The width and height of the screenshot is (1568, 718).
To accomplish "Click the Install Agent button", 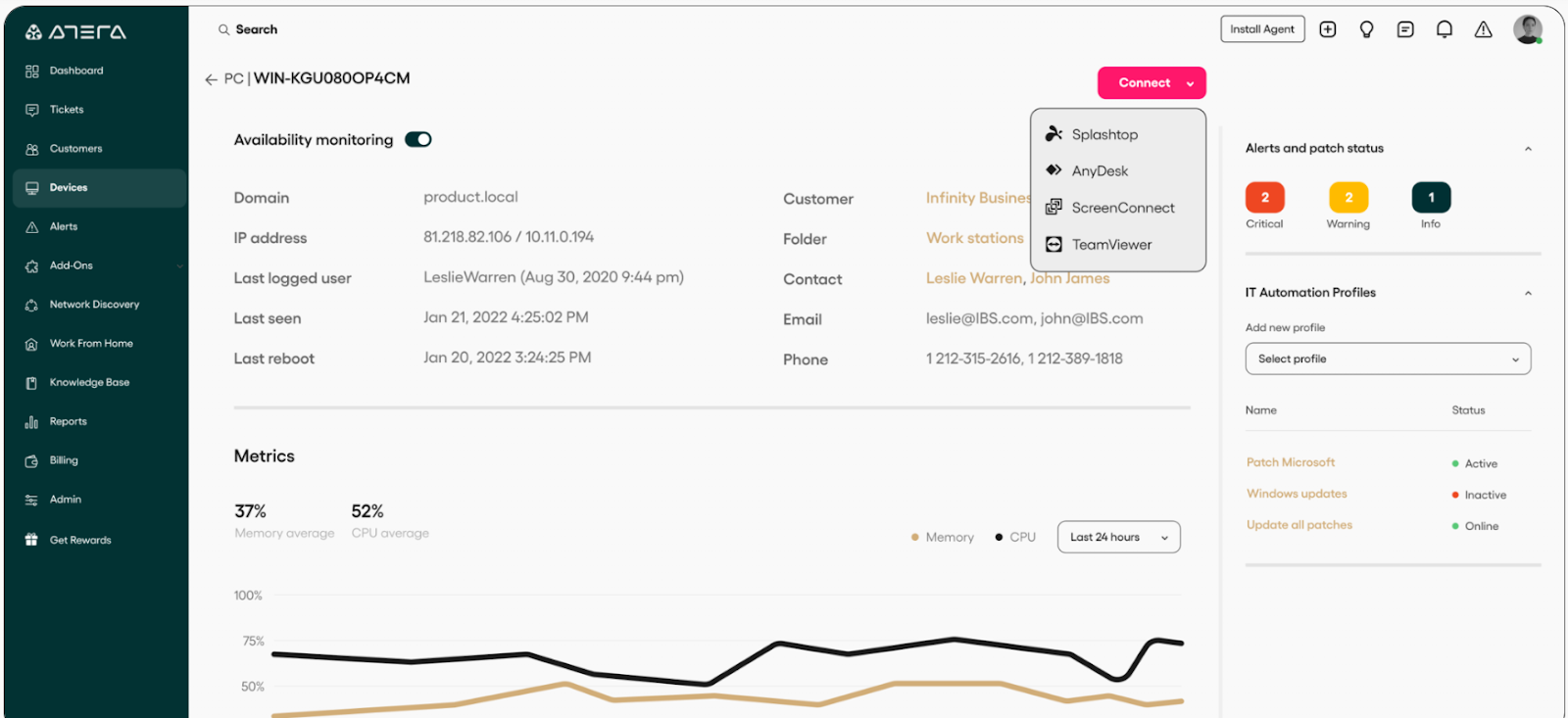I will tap(1261, 29).
